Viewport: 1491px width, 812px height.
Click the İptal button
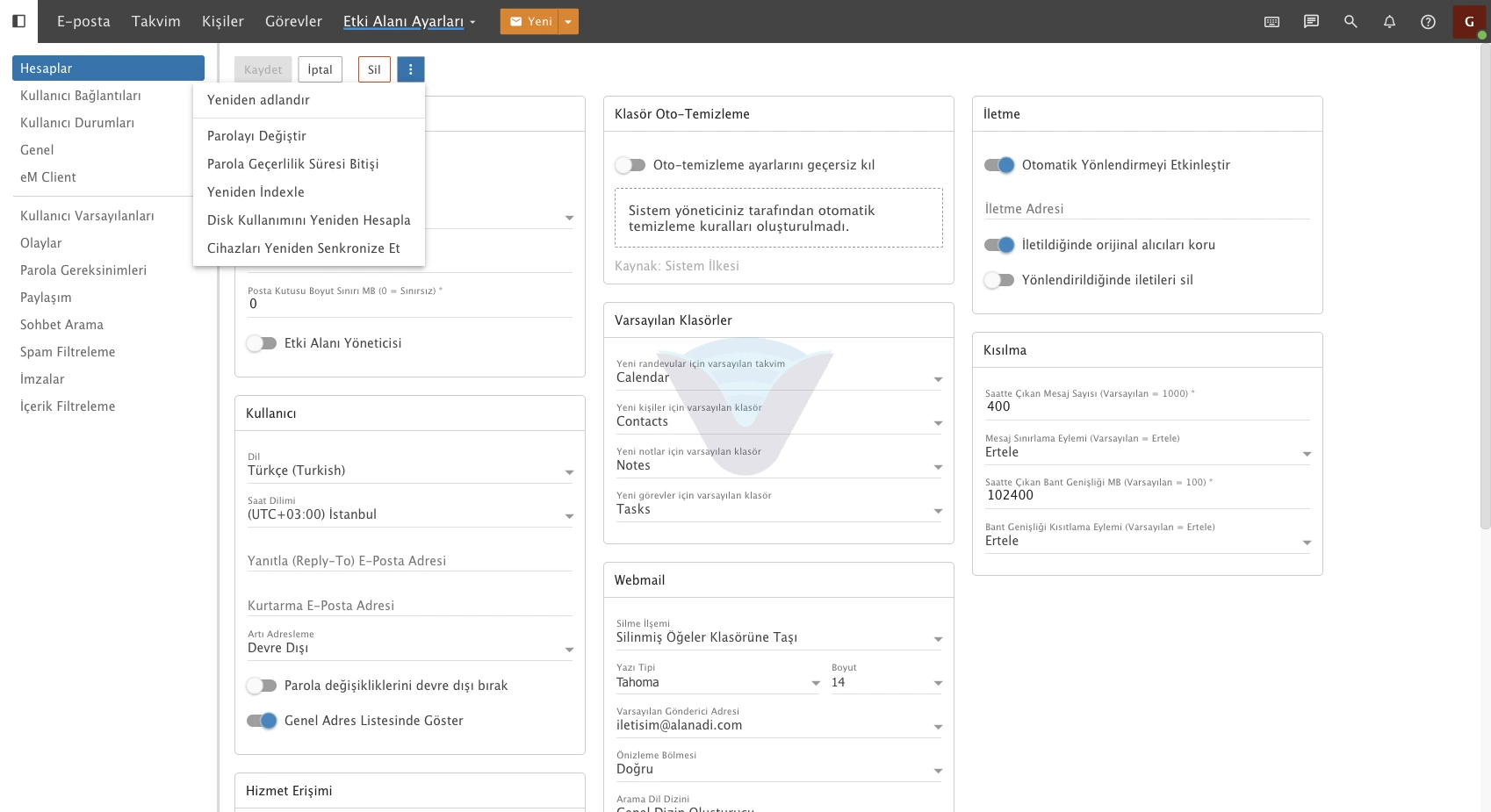(x=321, y=69)
